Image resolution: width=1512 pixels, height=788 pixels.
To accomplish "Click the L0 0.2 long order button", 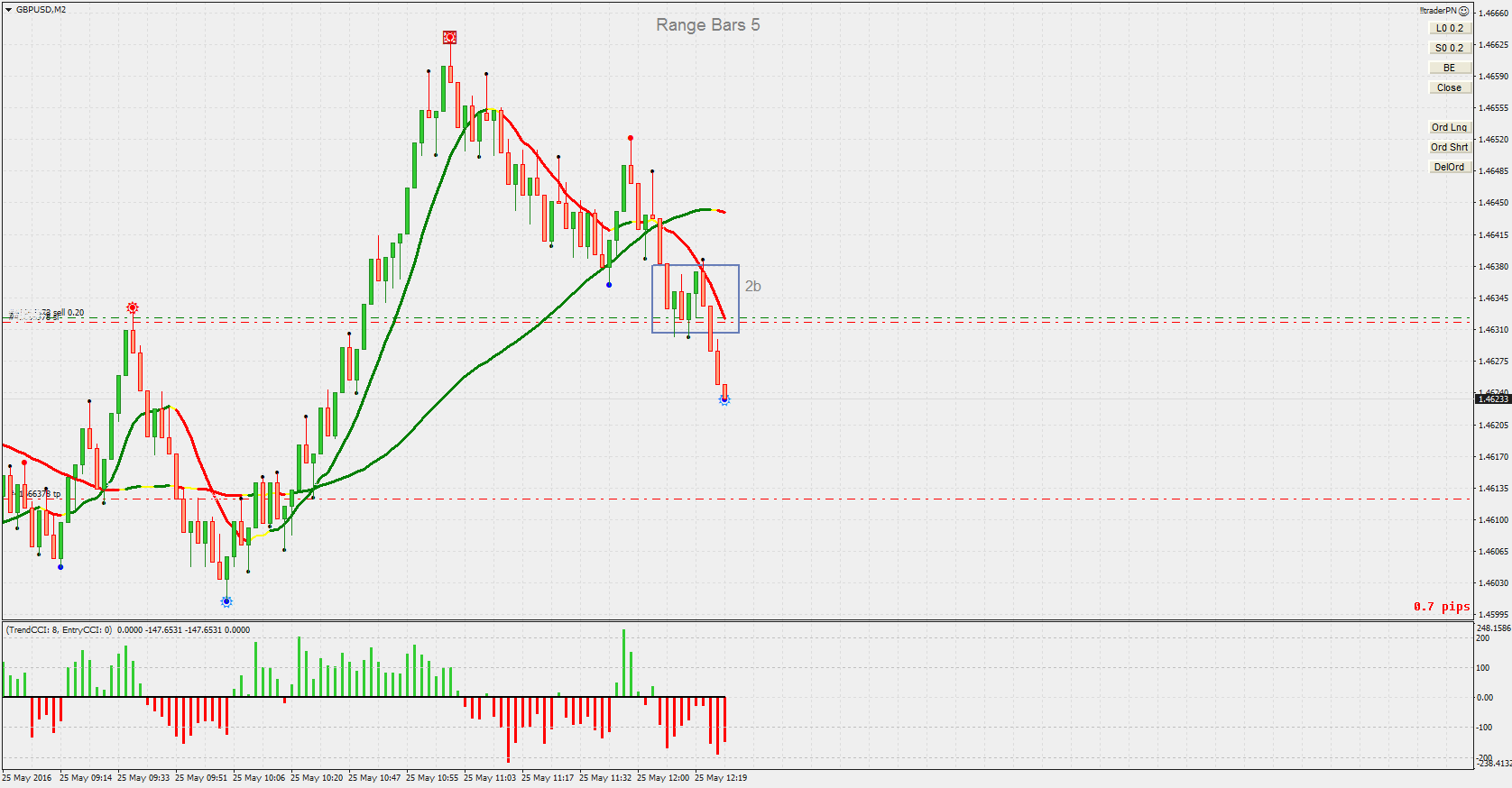I will point(1450,28).
